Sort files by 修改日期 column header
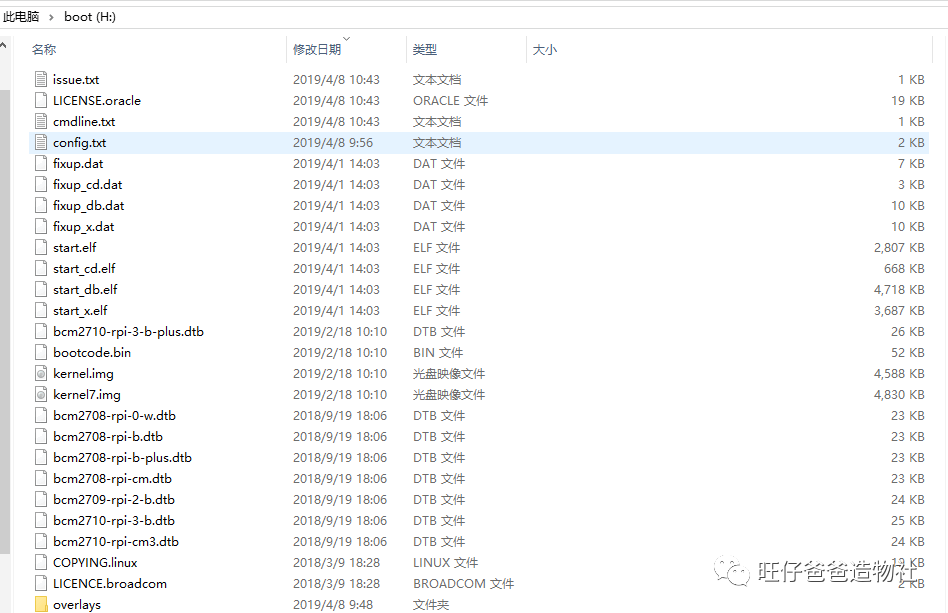This screenshot has width=948, height=613. [317, 50]
